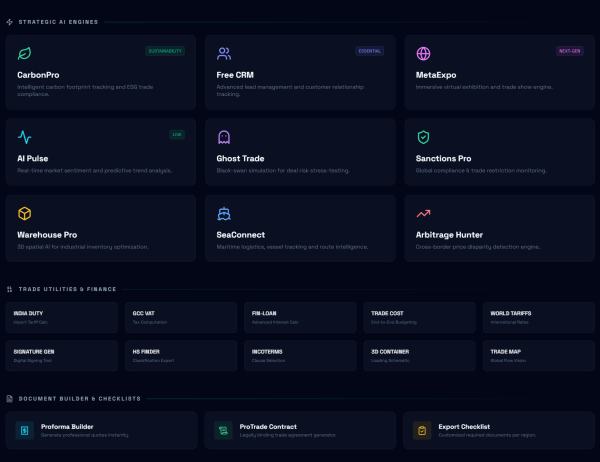Click the Document Builder & Checklists heading
Screen dimensions: 600x462
(x=80, y=398)
